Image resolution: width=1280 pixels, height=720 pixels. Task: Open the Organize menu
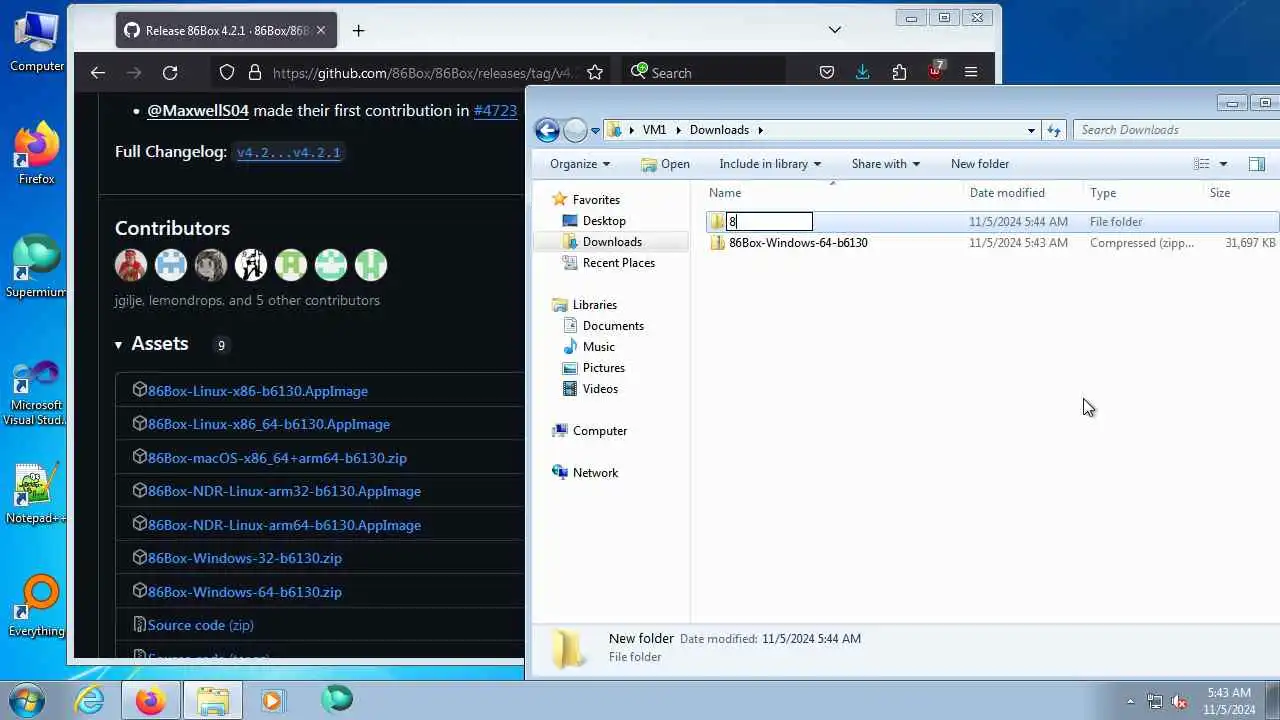(580, 164)
